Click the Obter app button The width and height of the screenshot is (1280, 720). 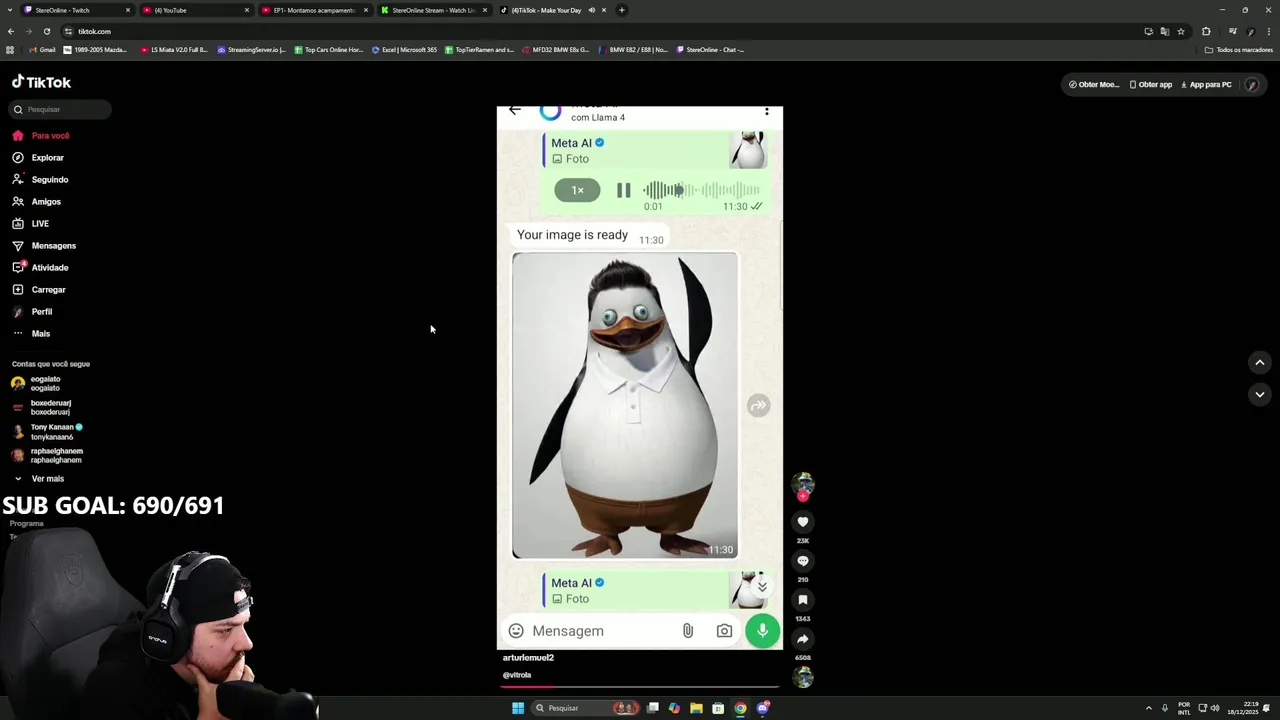pyautogui.click(x=1150, y=85)
